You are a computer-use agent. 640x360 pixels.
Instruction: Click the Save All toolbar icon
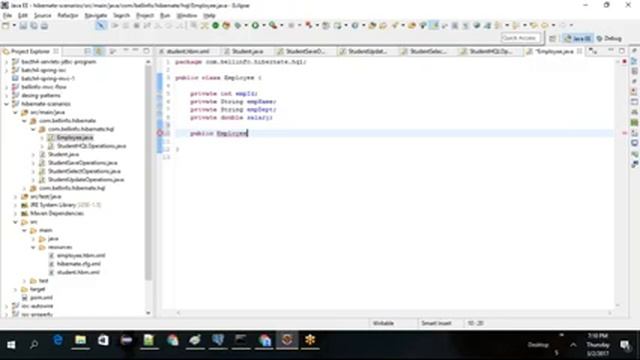click(x=34, y=26)
